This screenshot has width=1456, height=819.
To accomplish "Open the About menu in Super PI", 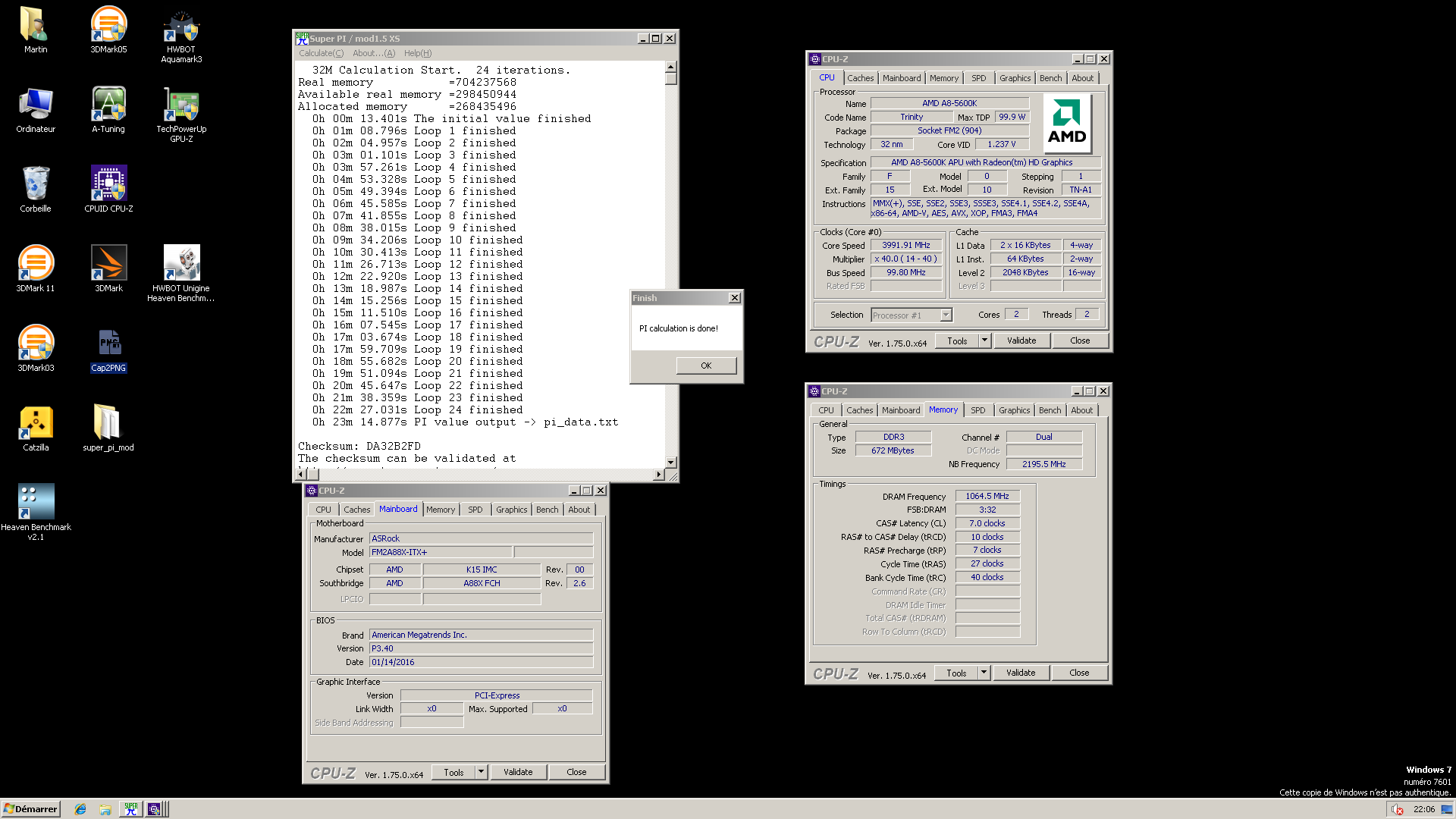I will (374, 53).
